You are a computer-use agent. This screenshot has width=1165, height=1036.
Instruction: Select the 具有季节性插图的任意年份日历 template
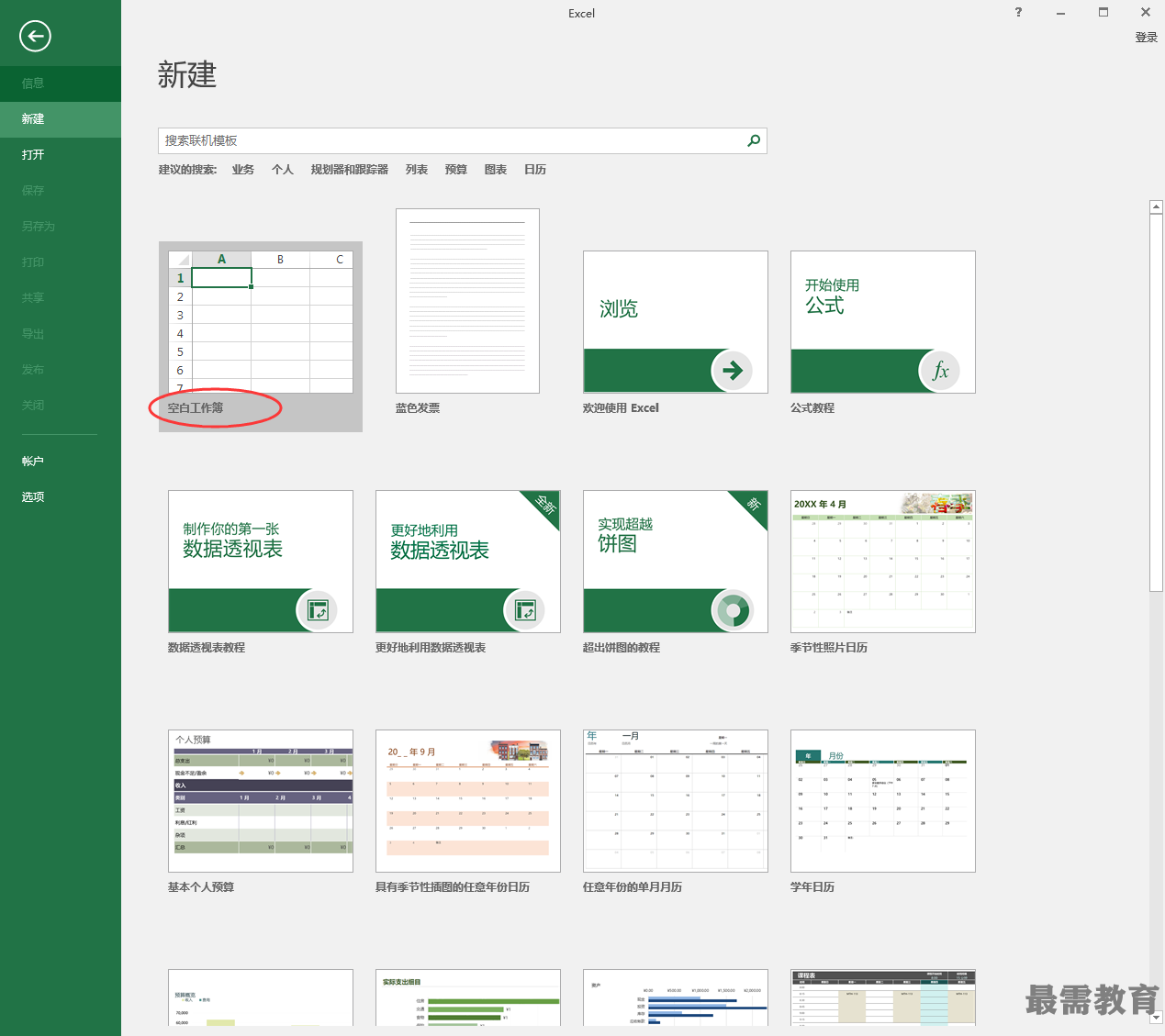[468, 801]
